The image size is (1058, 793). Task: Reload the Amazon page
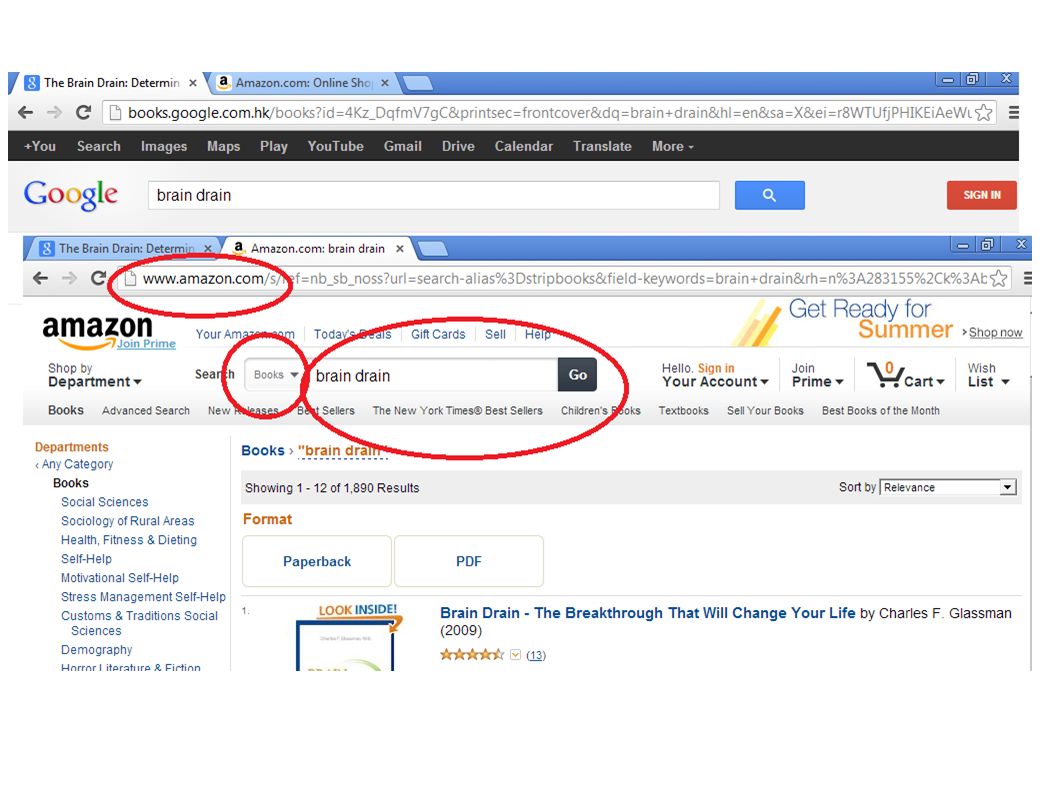98,278
